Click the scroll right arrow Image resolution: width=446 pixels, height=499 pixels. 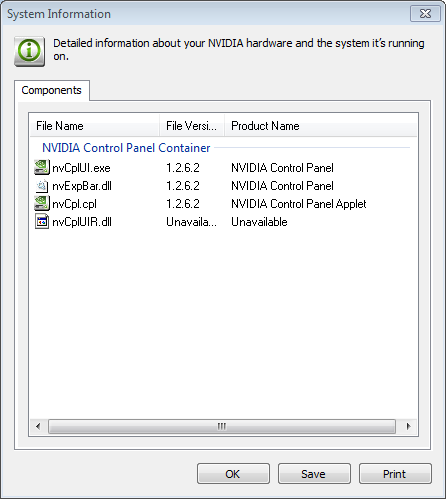point(408,426)
